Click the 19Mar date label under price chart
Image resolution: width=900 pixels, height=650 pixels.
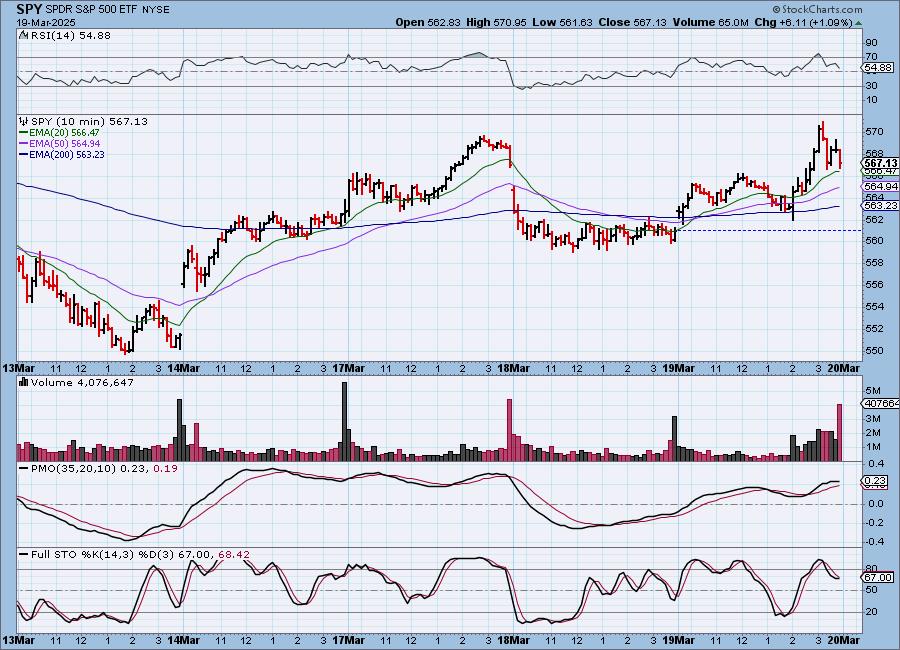click(x=678, y=368)
